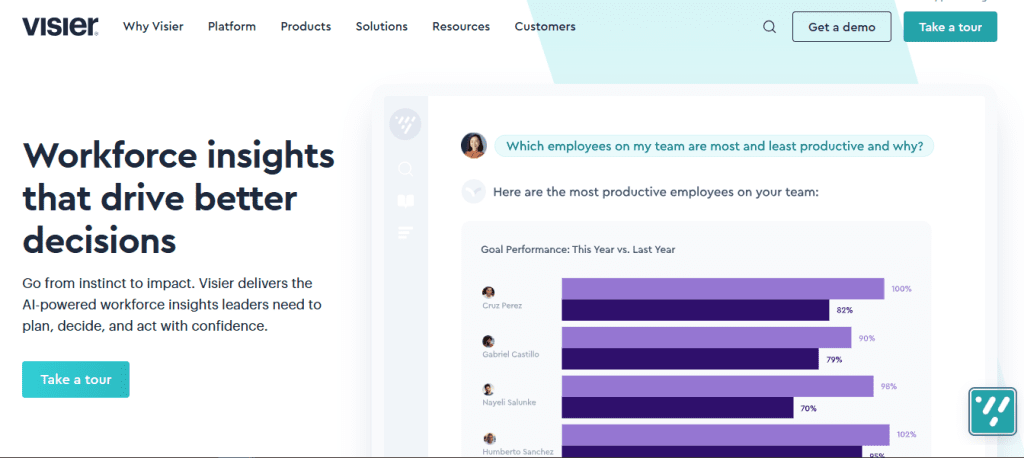Click the Visier logo
This screenshot has height=458, width=1024.
point(60,27)
